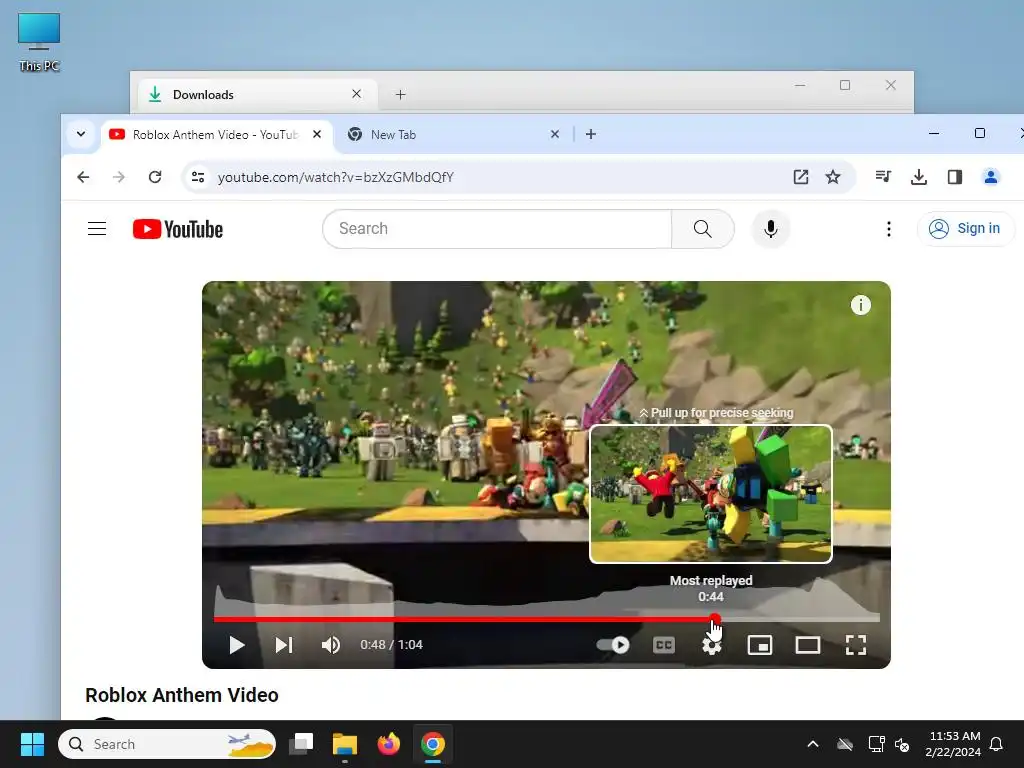Screen dimensions: 1024x768
Task: Toggle the autoplay switch
Action: point(613,645)
